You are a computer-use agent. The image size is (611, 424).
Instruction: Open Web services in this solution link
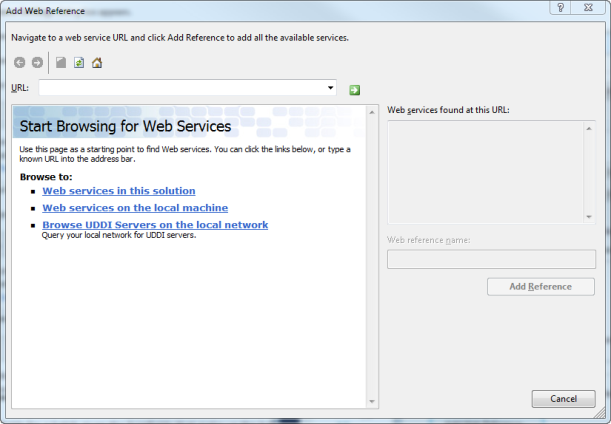(118, 191)
